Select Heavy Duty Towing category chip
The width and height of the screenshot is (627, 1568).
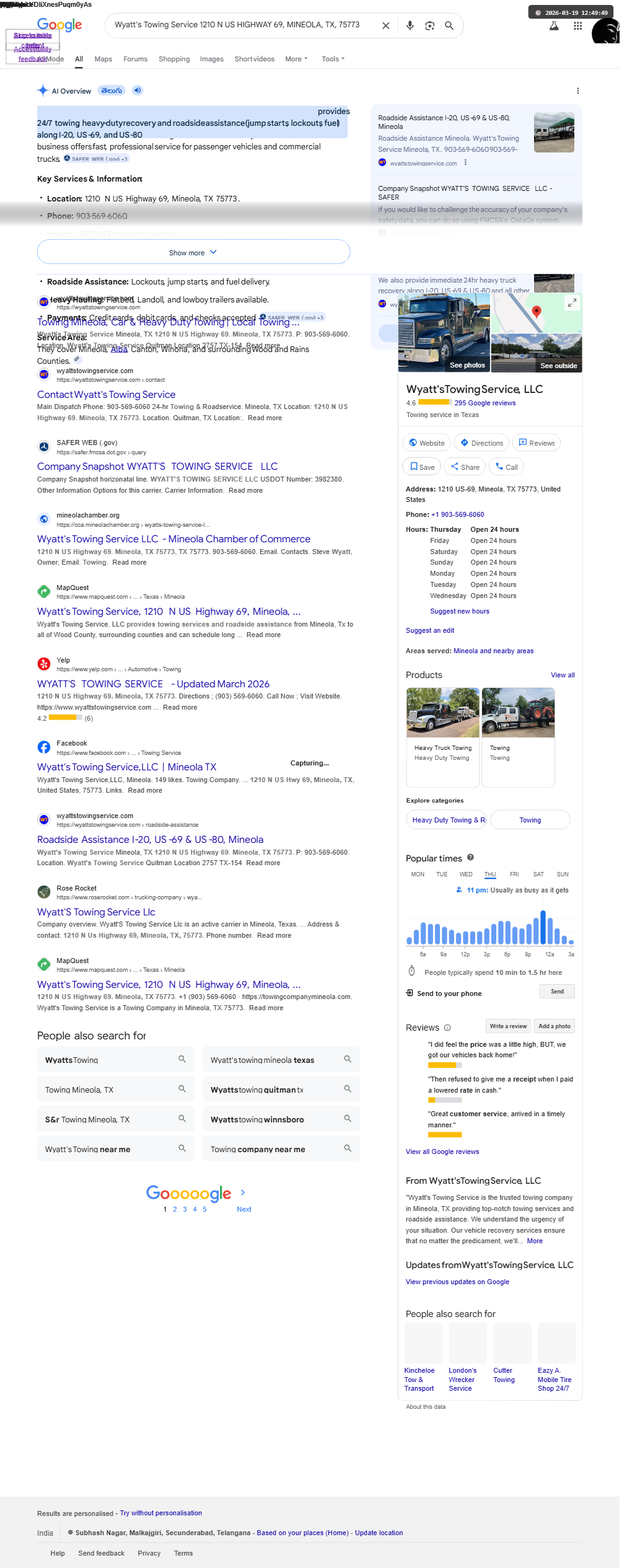[x=447, y=819]
